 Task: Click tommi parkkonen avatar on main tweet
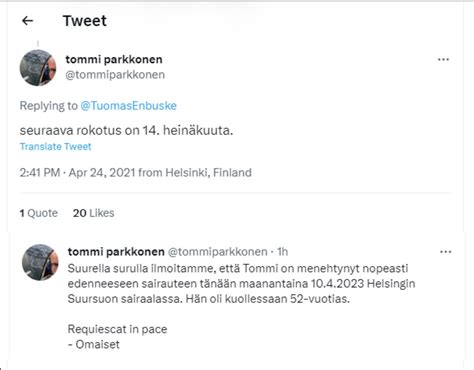point(38,68)
